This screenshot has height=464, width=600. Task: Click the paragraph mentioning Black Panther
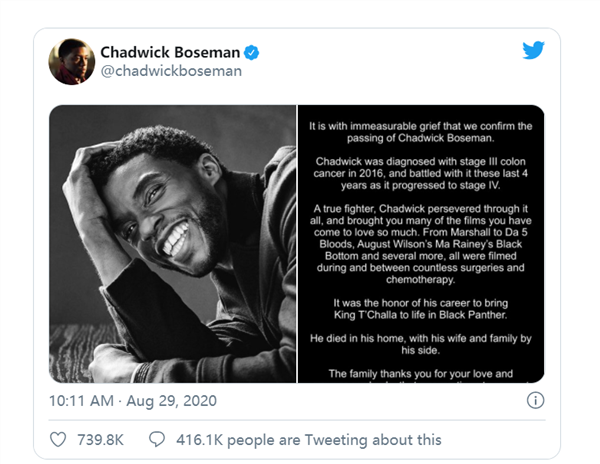(419, 306)
